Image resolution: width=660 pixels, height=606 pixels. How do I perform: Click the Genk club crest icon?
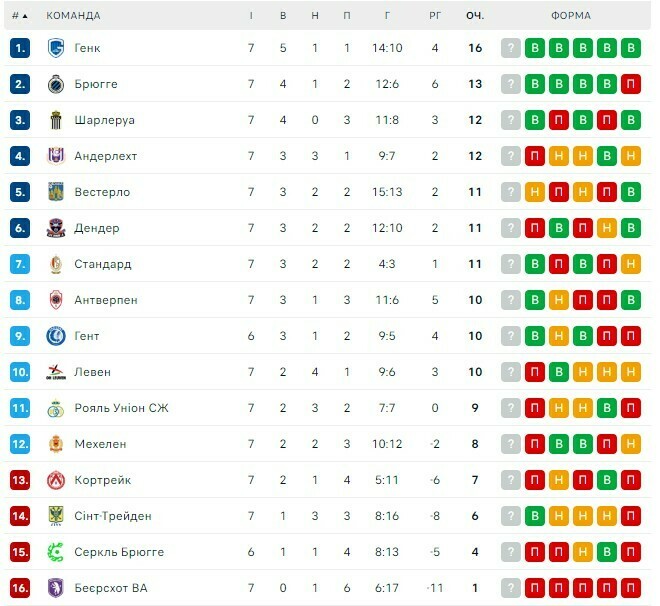click(55, 48)
